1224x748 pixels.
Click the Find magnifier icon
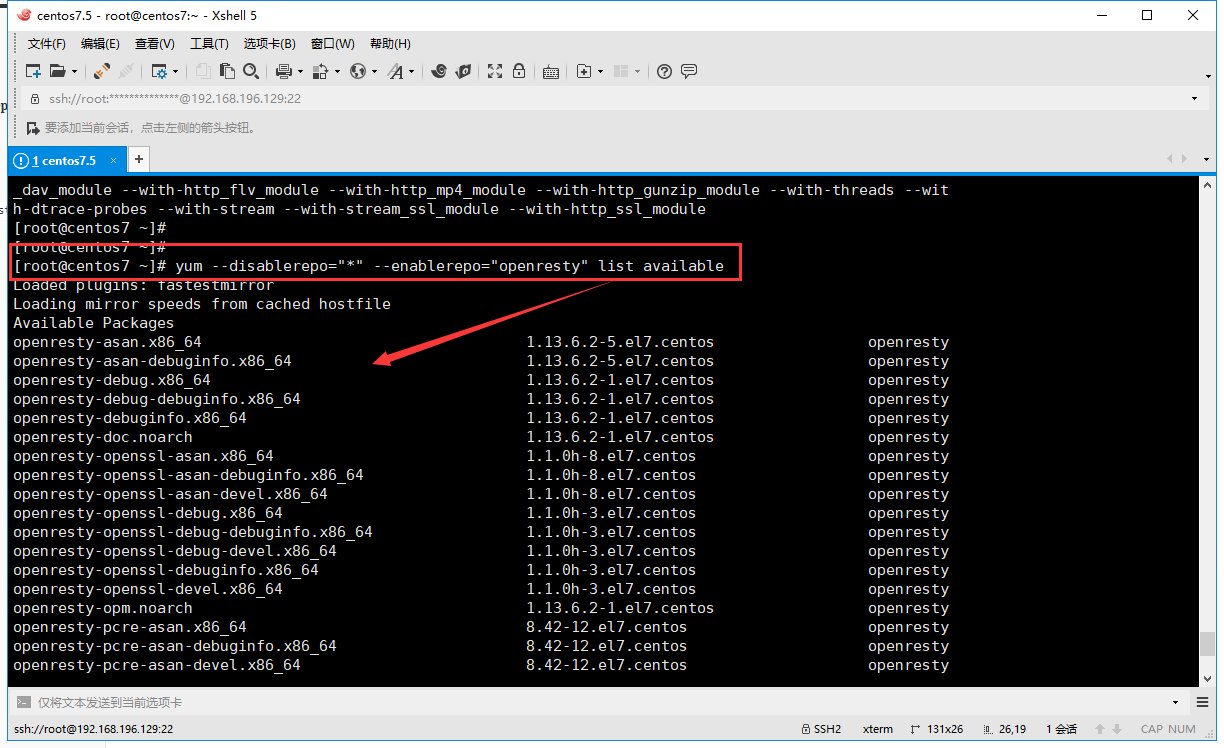pos(251,71)
